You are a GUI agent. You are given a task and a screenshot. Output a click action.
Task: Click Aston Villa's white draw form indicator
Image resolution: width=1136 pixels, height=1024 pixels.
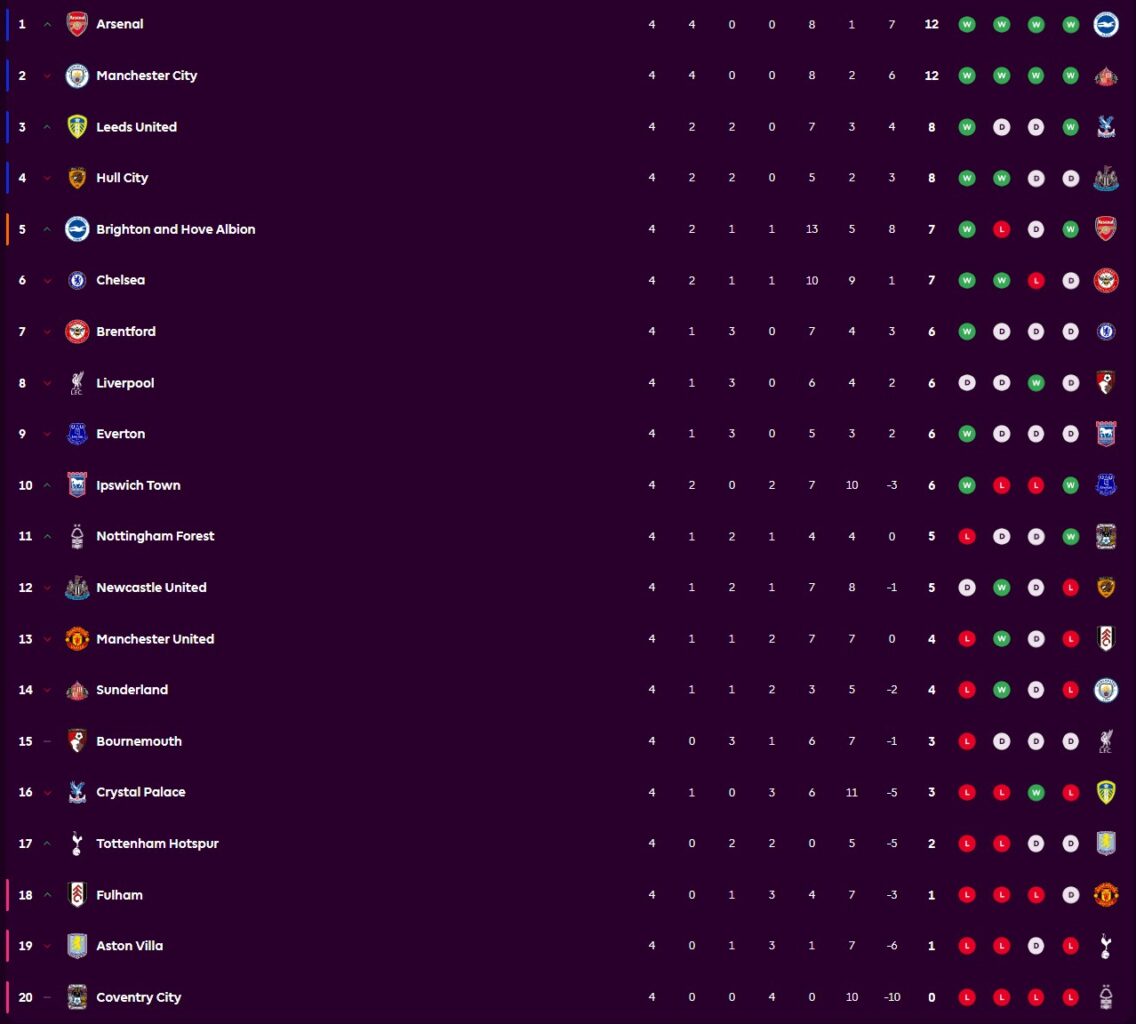(1036, 946)
